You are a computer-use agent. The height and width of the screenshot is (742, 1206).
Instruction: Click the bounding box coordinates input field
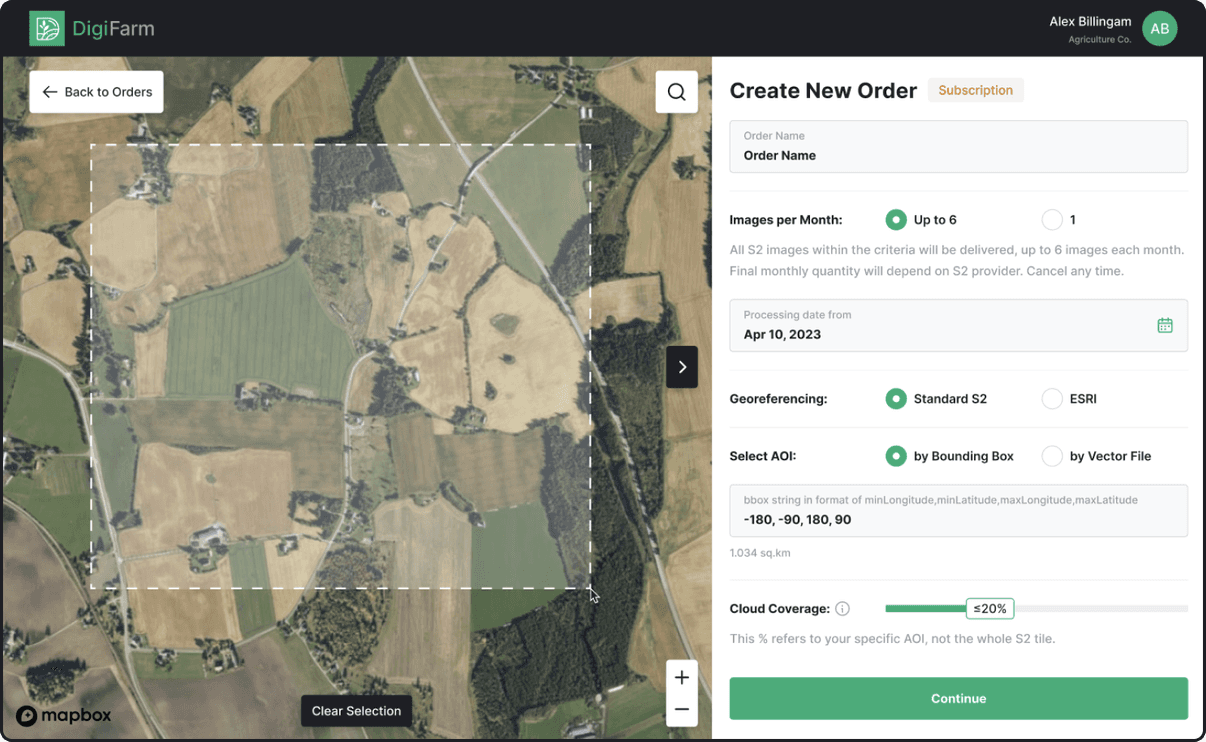click(x=958, y=510)
